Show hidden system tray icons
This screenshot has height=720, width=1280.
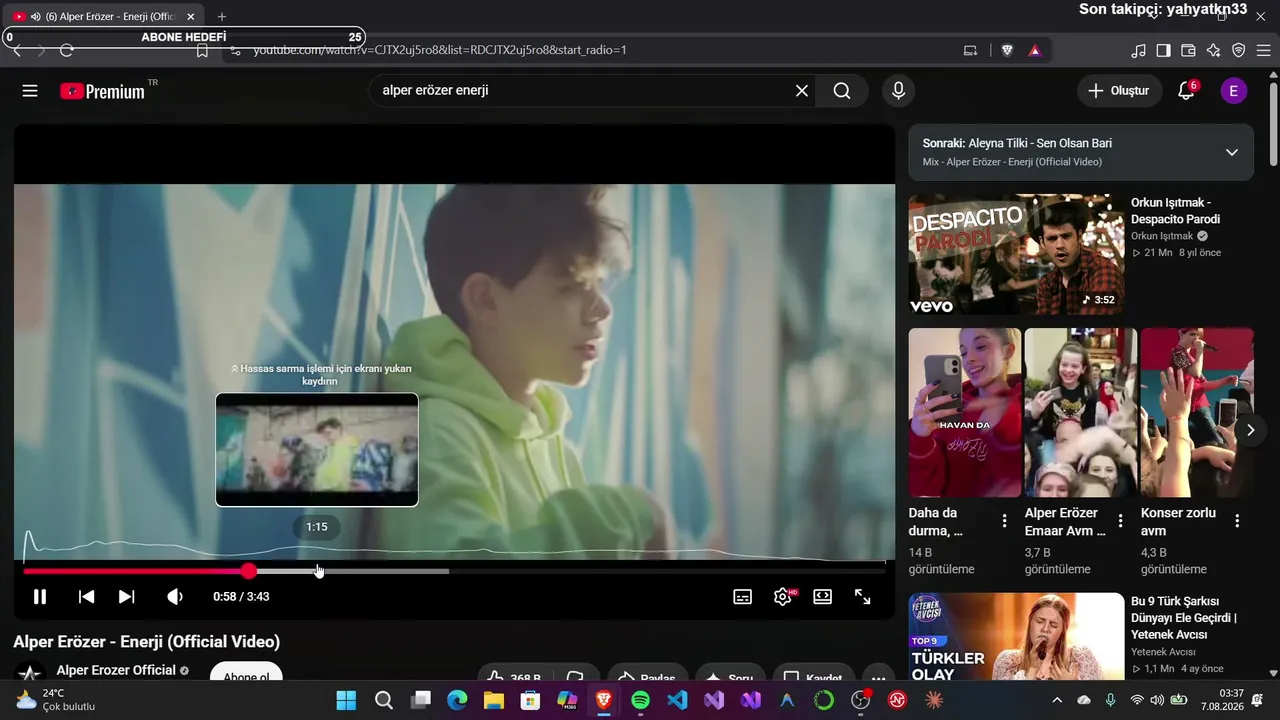[x=1057, y=700]
